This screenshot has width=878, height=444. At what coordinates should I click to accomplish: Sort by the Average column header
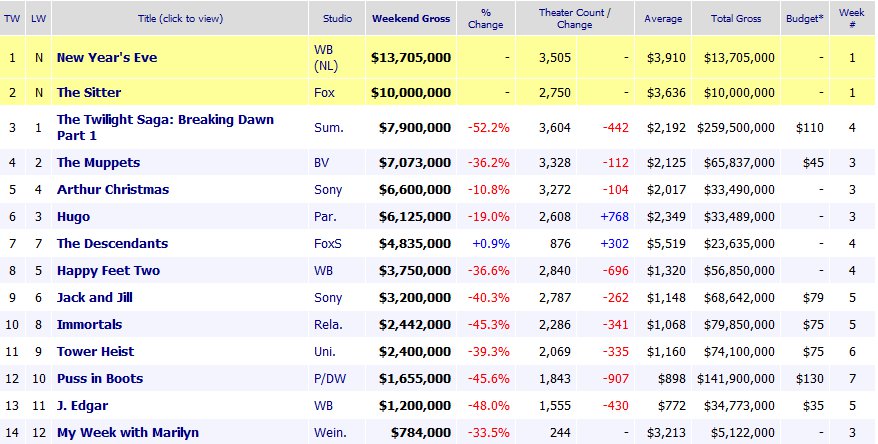click(x=663, y=18)
